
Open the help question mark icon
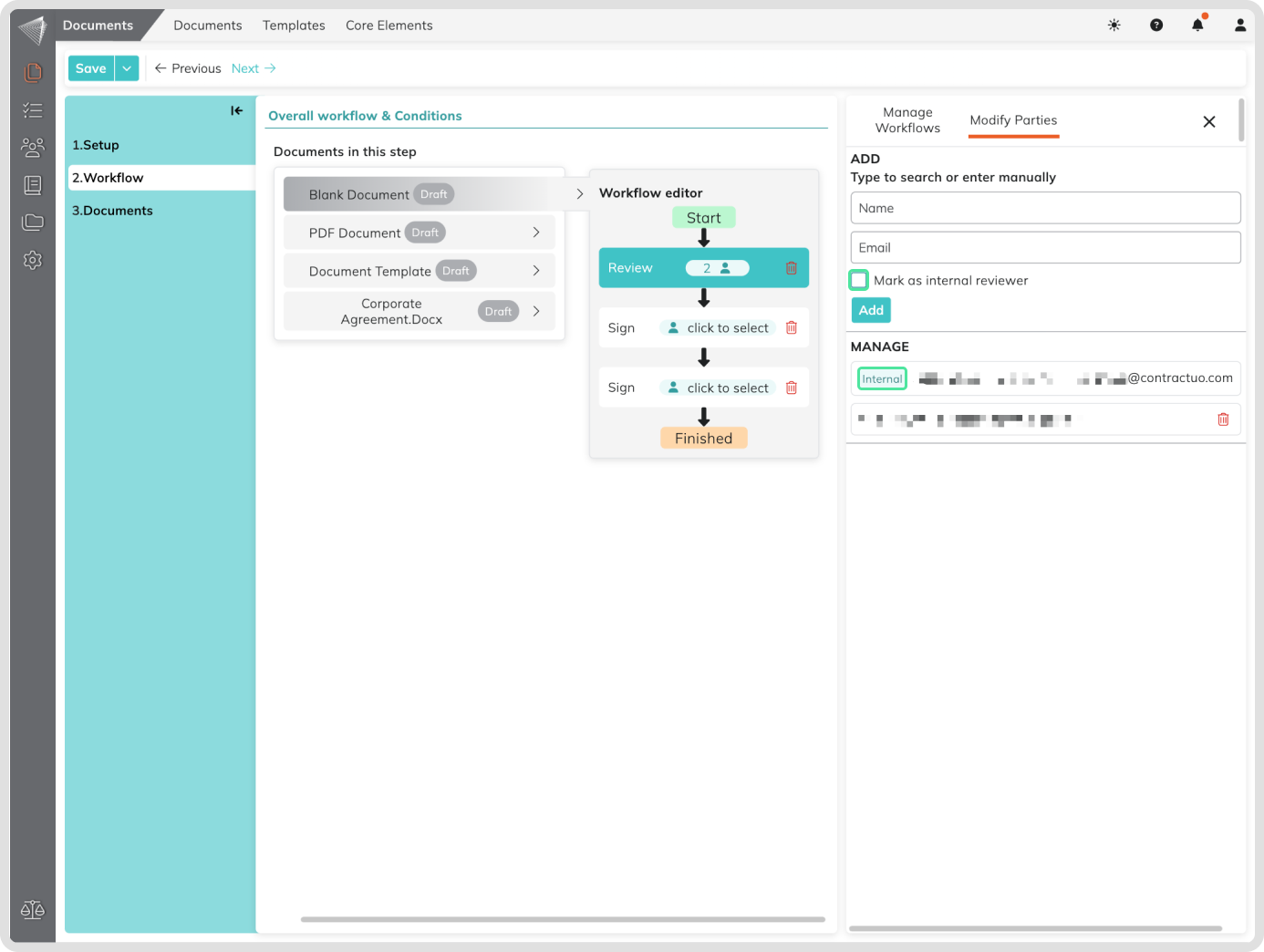pos(1155,26)
